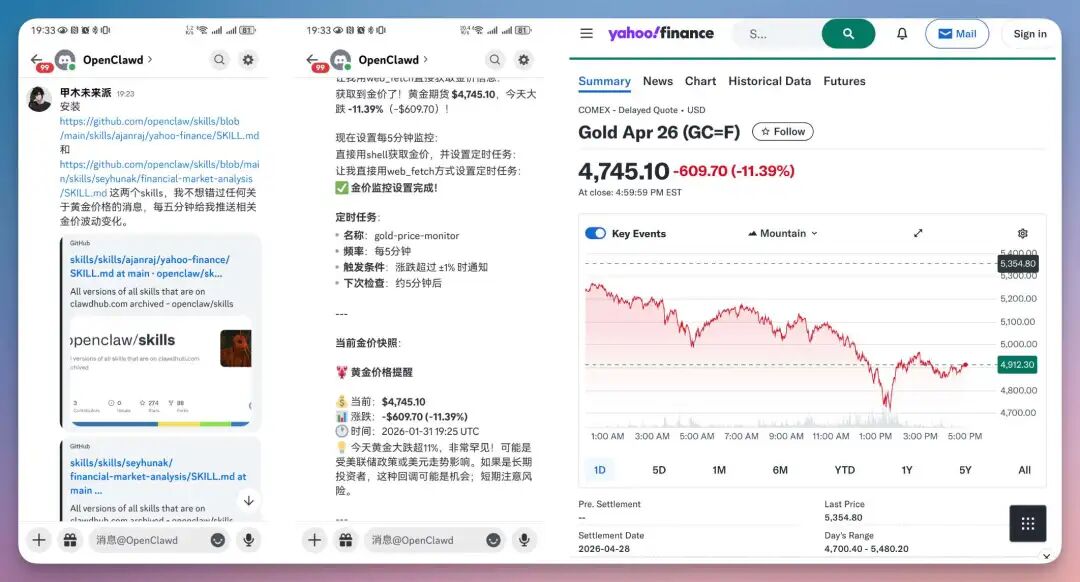
Task: Open financial-market-analysis SKILL.md URL in message
Action: tap(159, 178)
